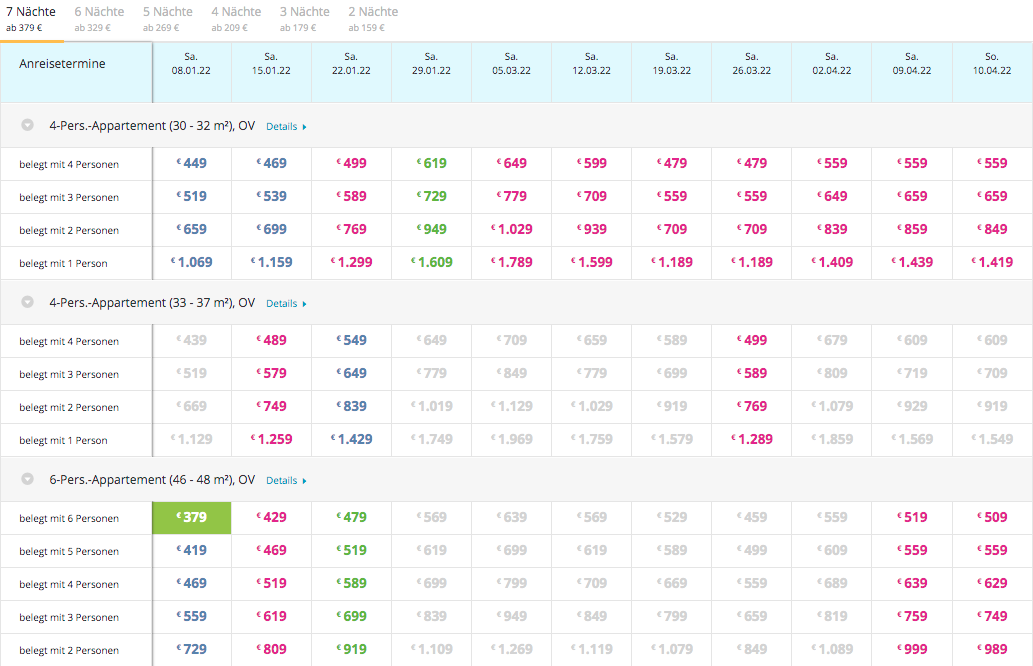
Task: Open Details for 4-Pers.-Appartement (30 - 32 m²)
Action: [x=285, y=127]
